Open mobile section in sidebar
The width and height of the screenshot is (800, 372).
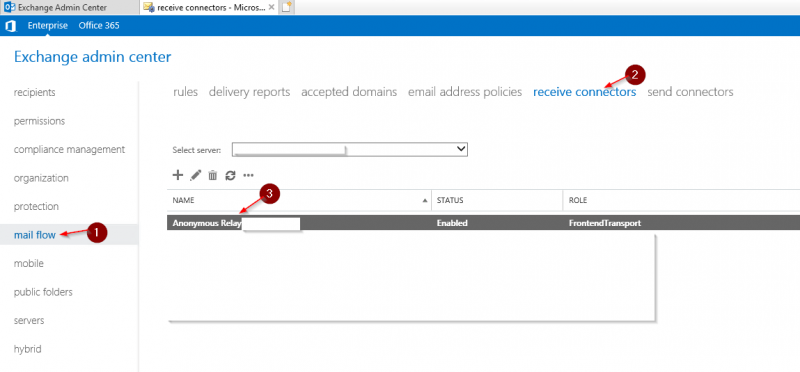click(29, 263)
